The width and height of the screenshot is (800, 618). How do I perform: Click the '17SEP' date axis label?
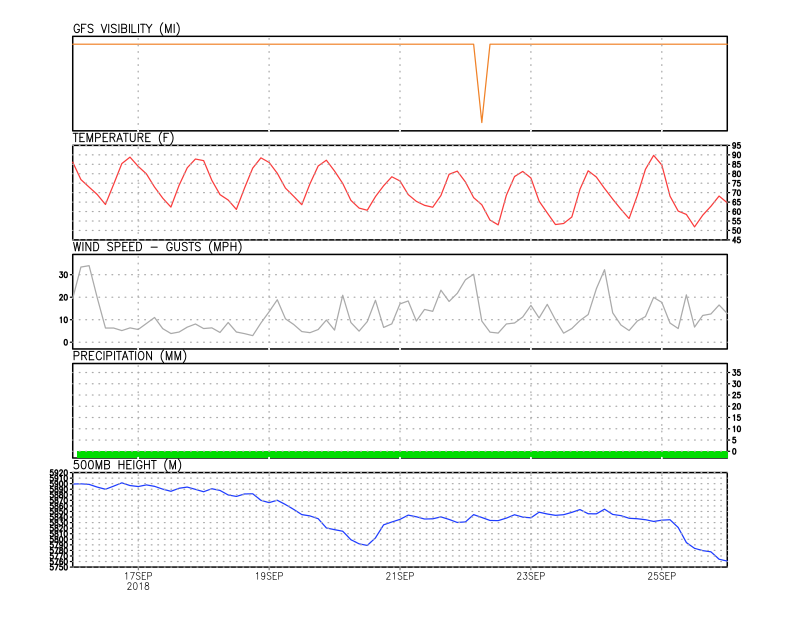point(138,576)
